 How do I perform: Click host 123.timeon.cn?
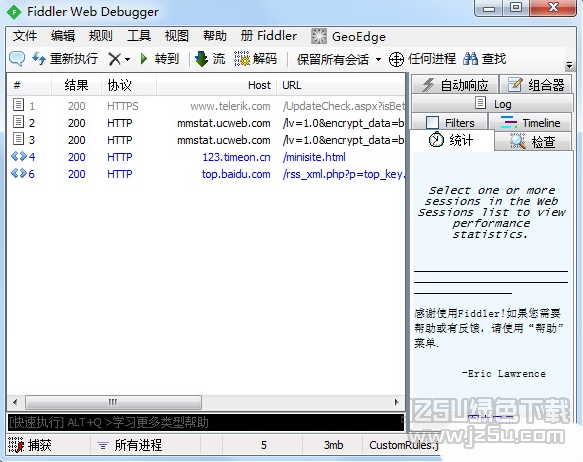coord(236,157)
